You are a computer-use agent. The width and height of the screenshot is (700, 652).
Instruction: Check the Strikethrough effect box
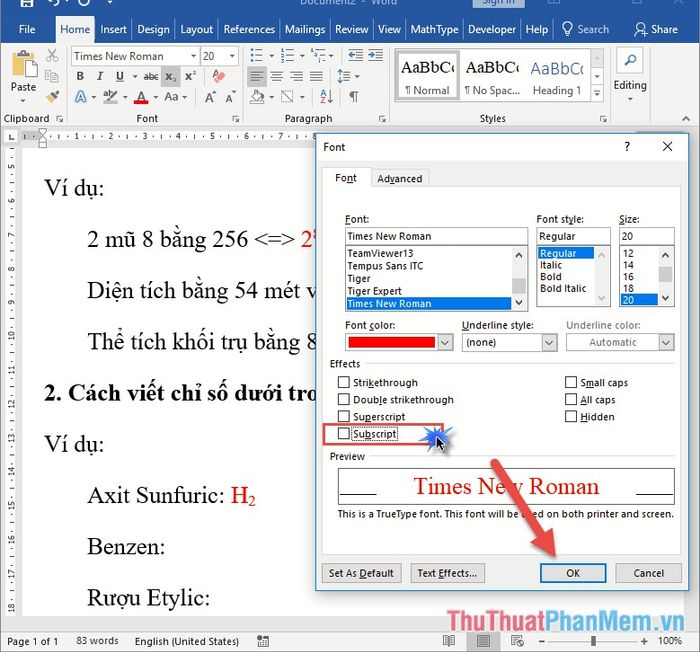point(343,382)
